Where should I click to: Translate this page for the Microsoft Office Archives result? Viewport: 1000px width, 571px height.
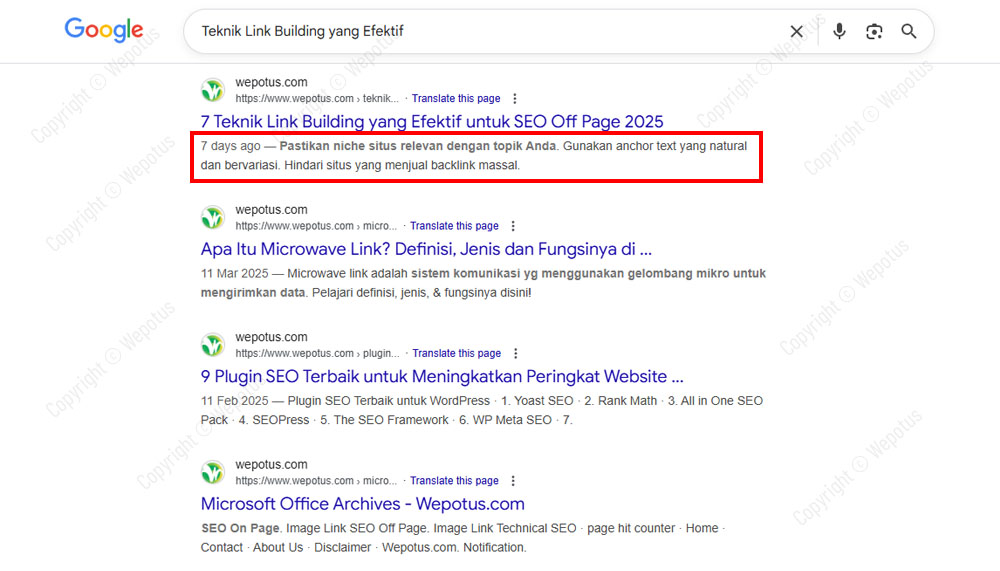point(454,481)
